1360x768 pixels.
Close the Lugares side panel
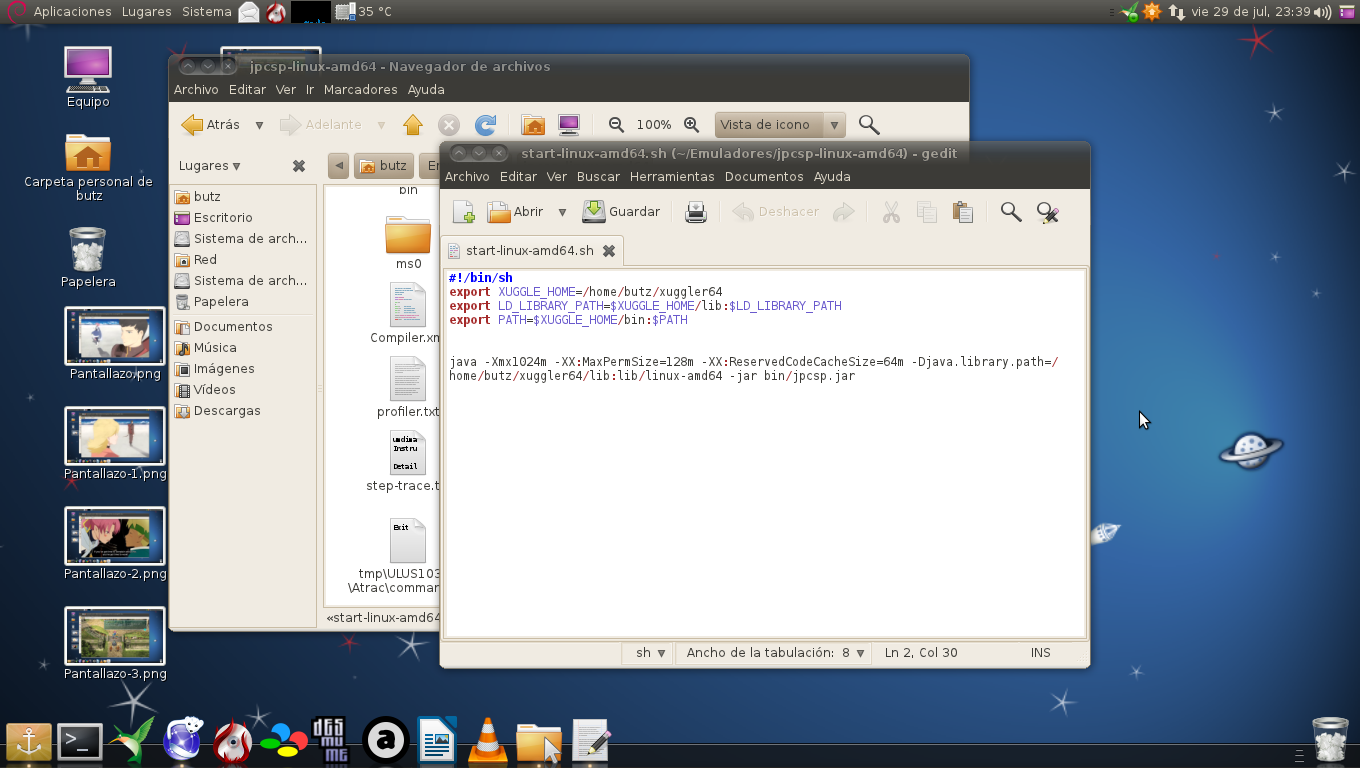pyautogui.click(x=298, y=166)
